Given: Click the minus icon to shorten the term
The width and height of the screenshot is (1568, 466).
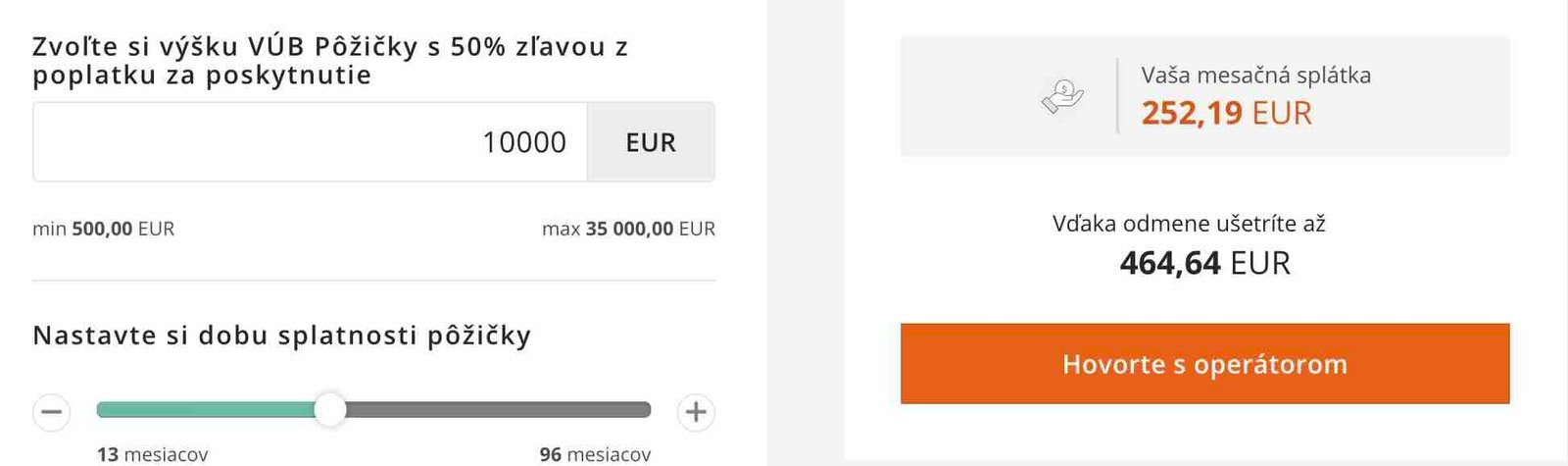Looking at the screenshot, I should [52, 411].
